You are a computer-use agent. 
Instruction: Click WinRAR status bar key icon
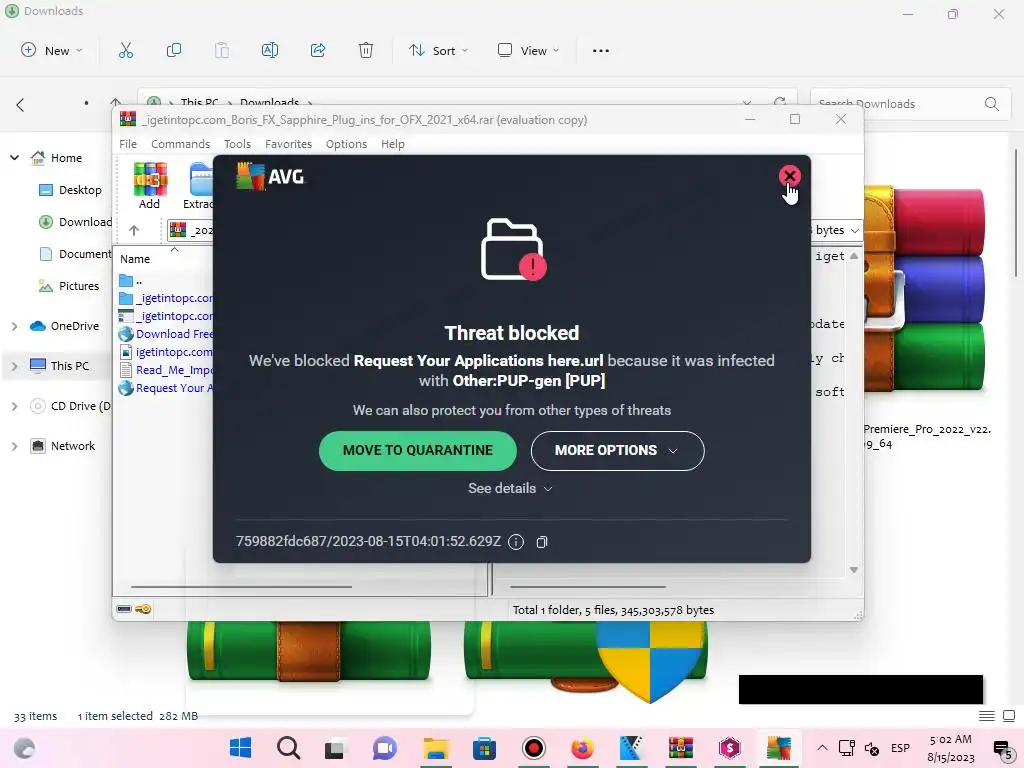[x=144, y=609]
